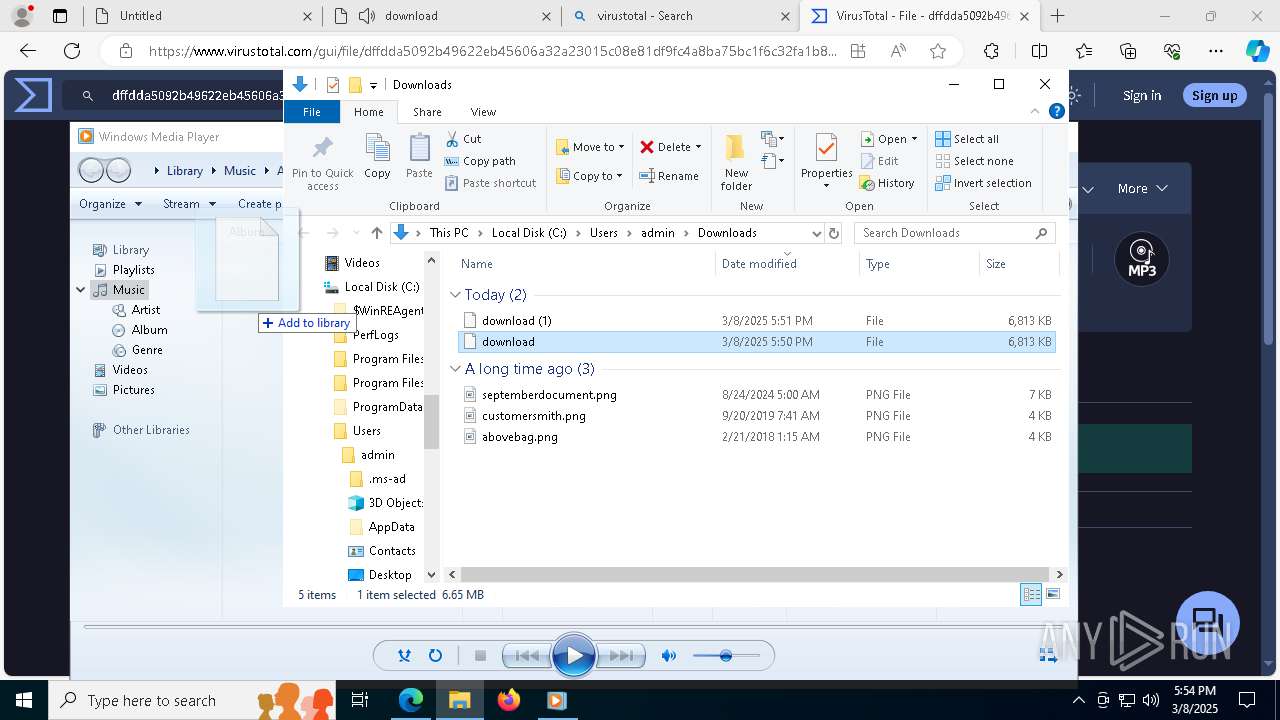This screenshot has height=720, width=1280.
Task: Add page to Edge favorites star
Action: point(937,51)
